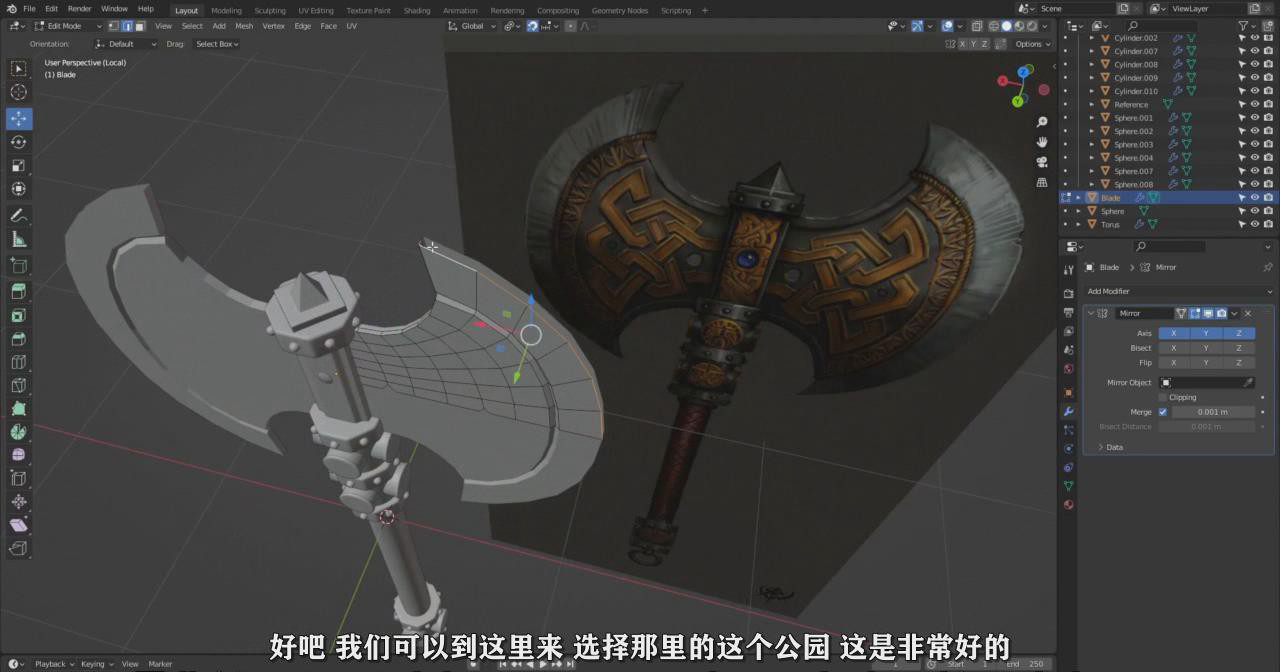Activate the Move tool
Viewport: 1280px width, 672px height.
(x=19, y=118)
